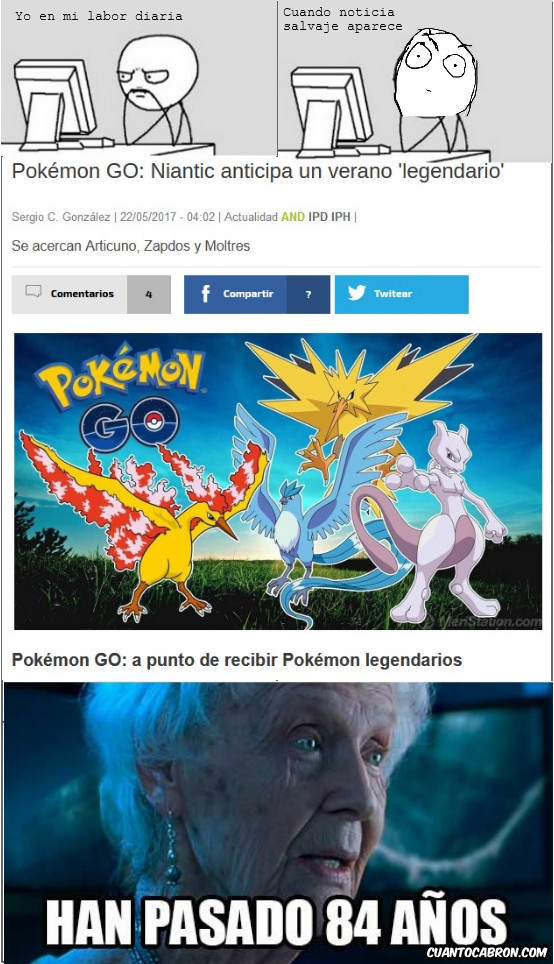This screenshot has width=554, height=964.
Task: Open the Niantic 'legendario' headline
Action: pyautogui.click(x=258, y=172)
